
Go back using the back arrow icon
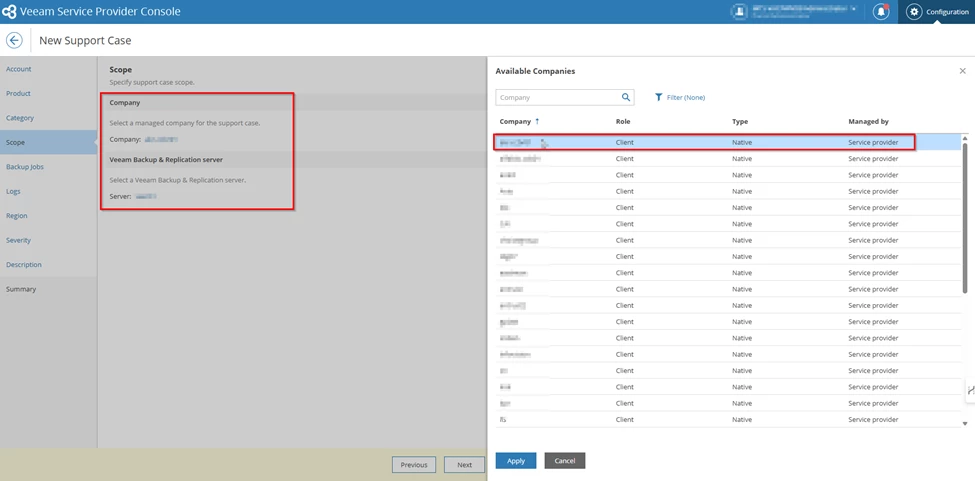(x=14, y=40)
